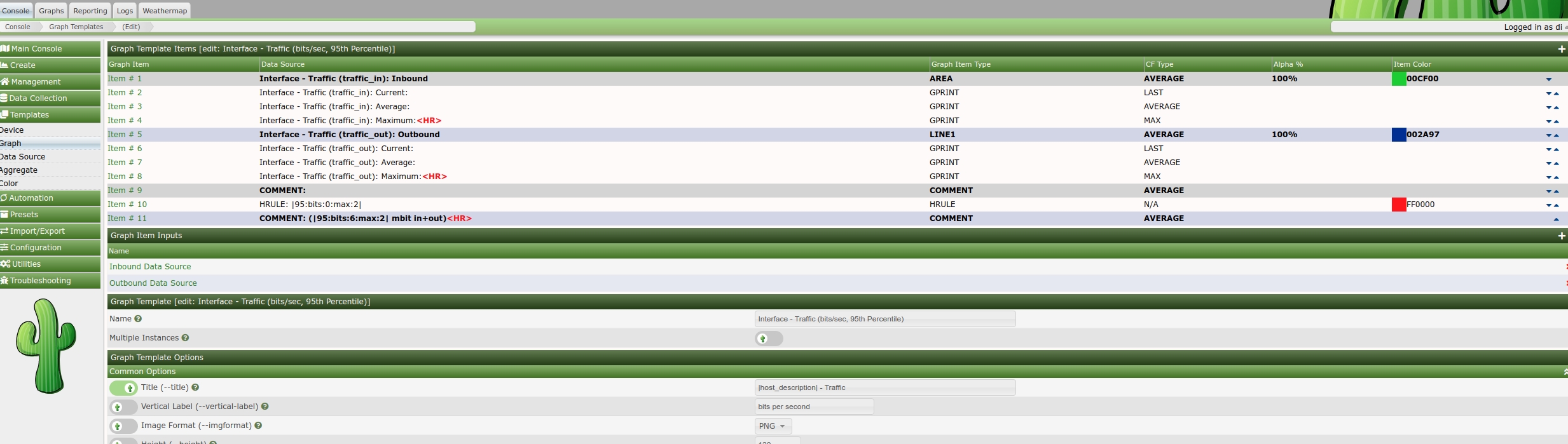Image resolution: width=1568 pixels, height=444 pixels.
Task: Open Color templates in sidebar
Action: point(50,184)
